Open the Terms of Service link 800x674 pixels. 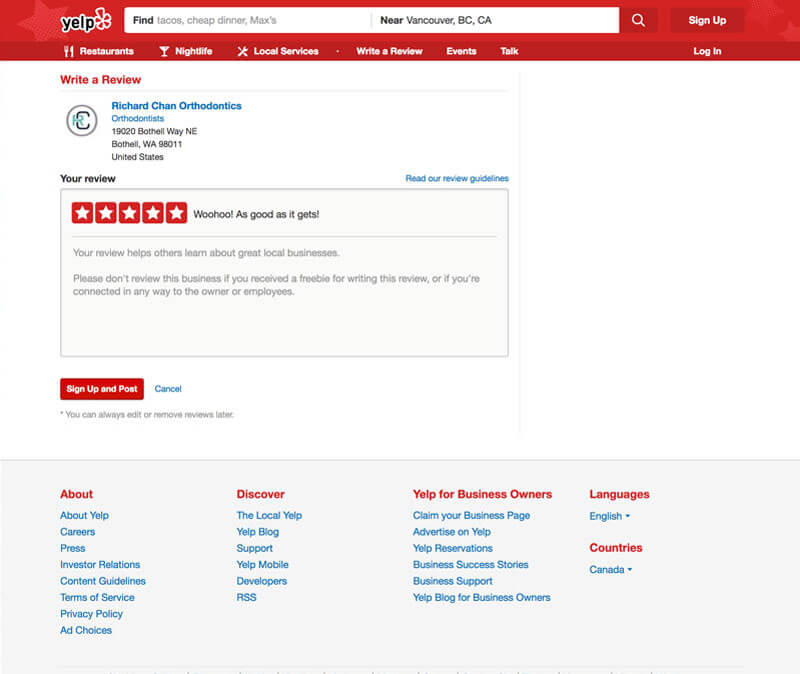pos(97,597)
